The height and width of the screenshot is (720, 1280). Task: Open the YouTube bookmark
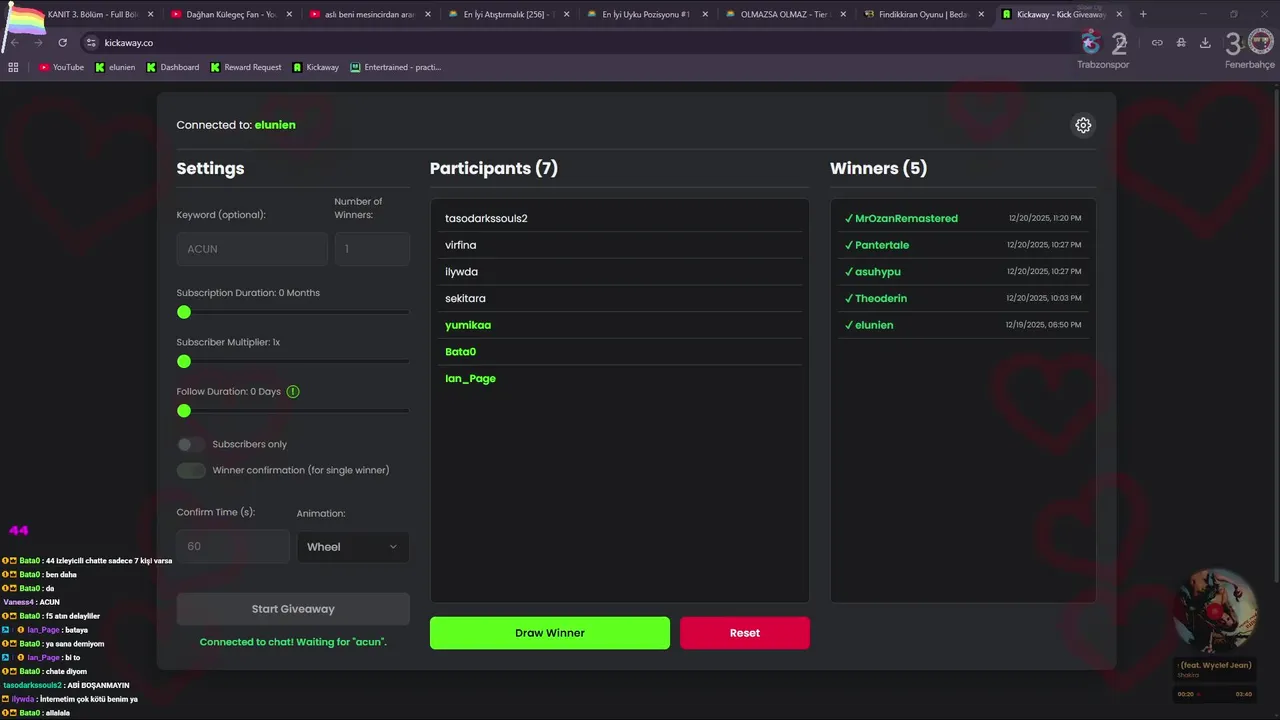point(61,67)
